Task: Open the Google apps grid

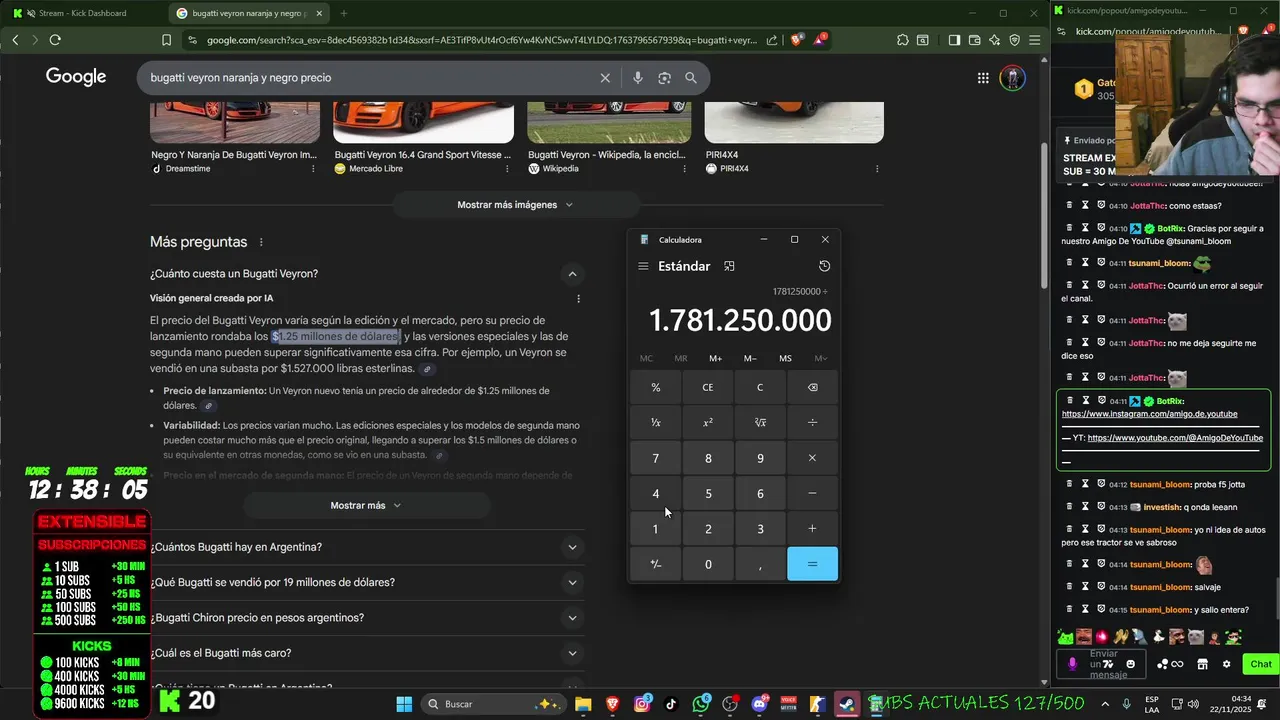Action: point(983,78)
